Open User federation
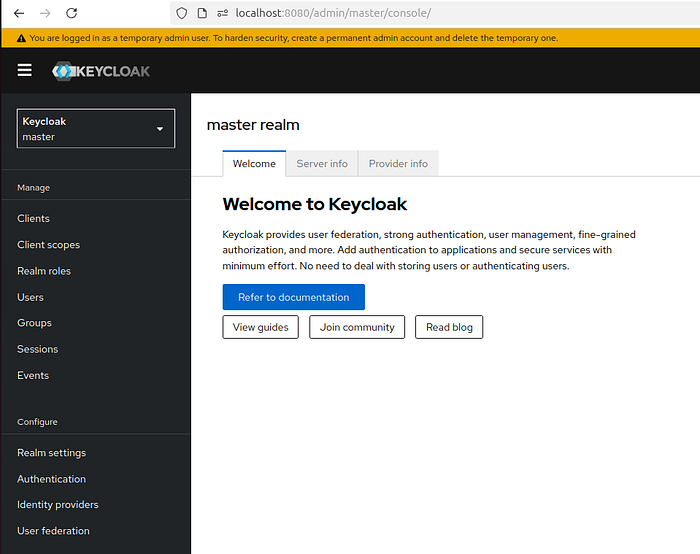 pyautogui.click(x=53, y=531)
